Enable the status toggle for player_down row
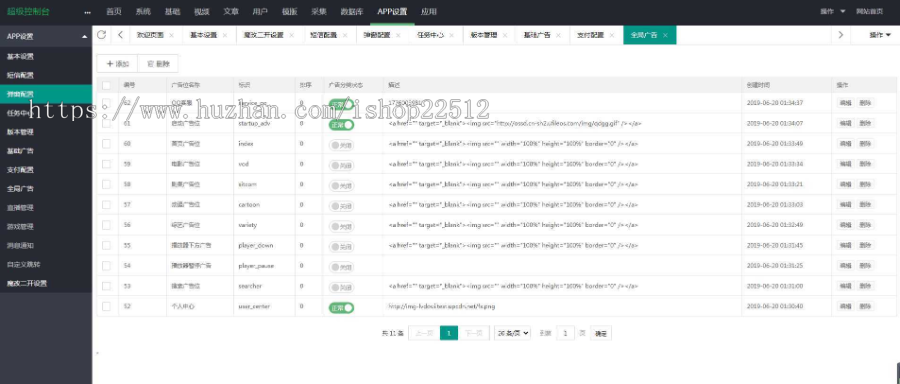900x384 pixels. tap(341, 247)
